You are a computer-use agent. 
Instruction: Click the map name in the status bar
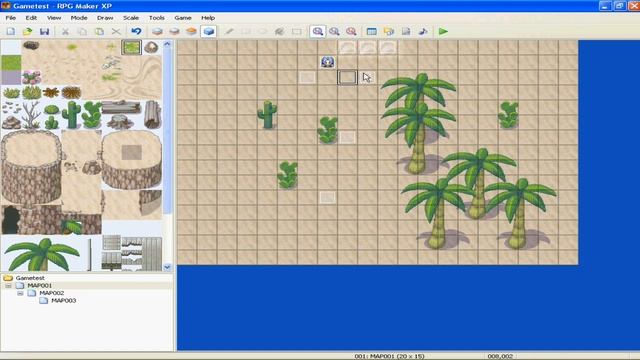(x=389, y=356)
